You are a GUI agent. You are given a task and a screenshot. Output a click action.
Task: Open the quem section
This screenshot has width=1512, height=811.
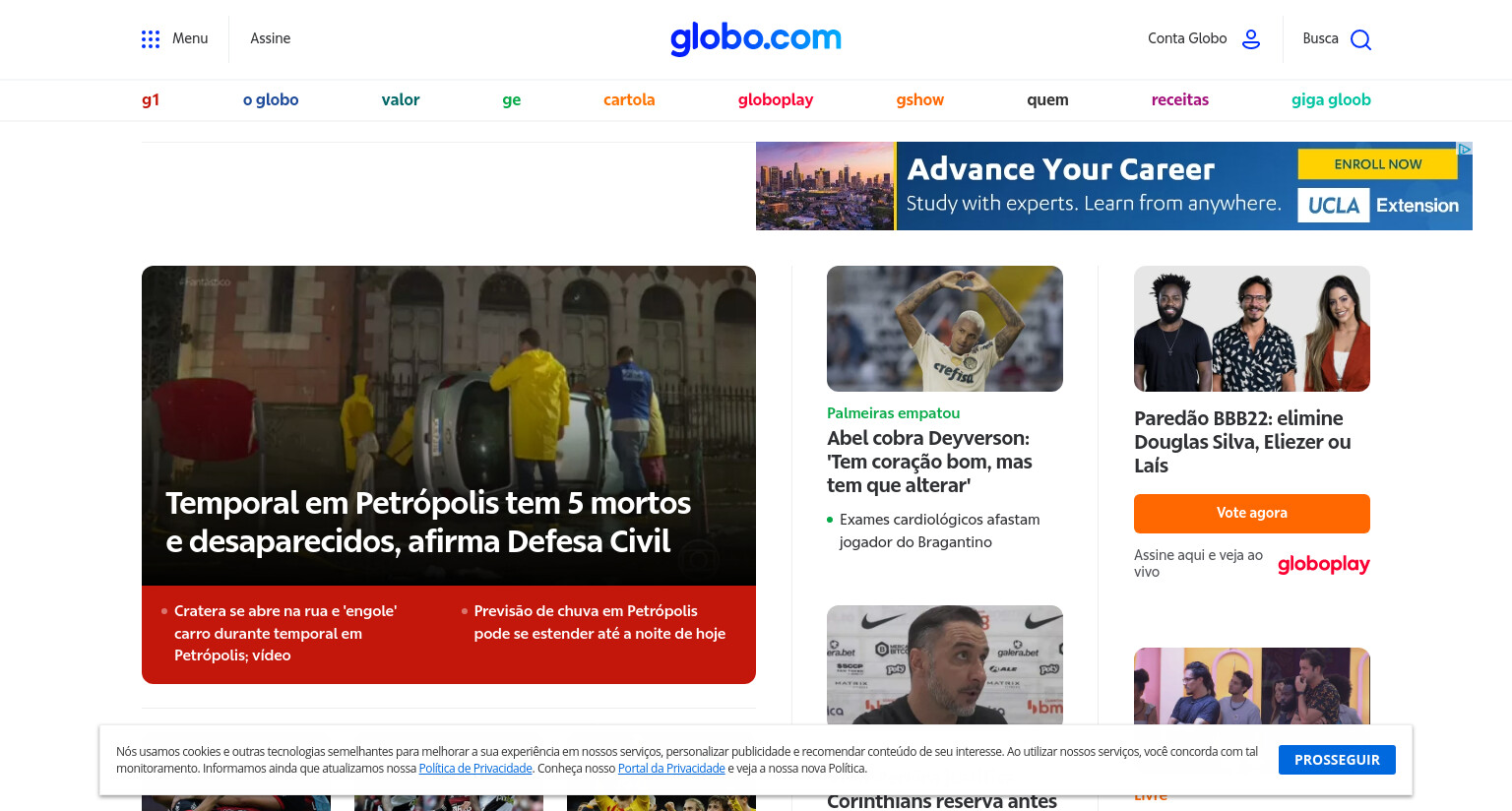1047,99
